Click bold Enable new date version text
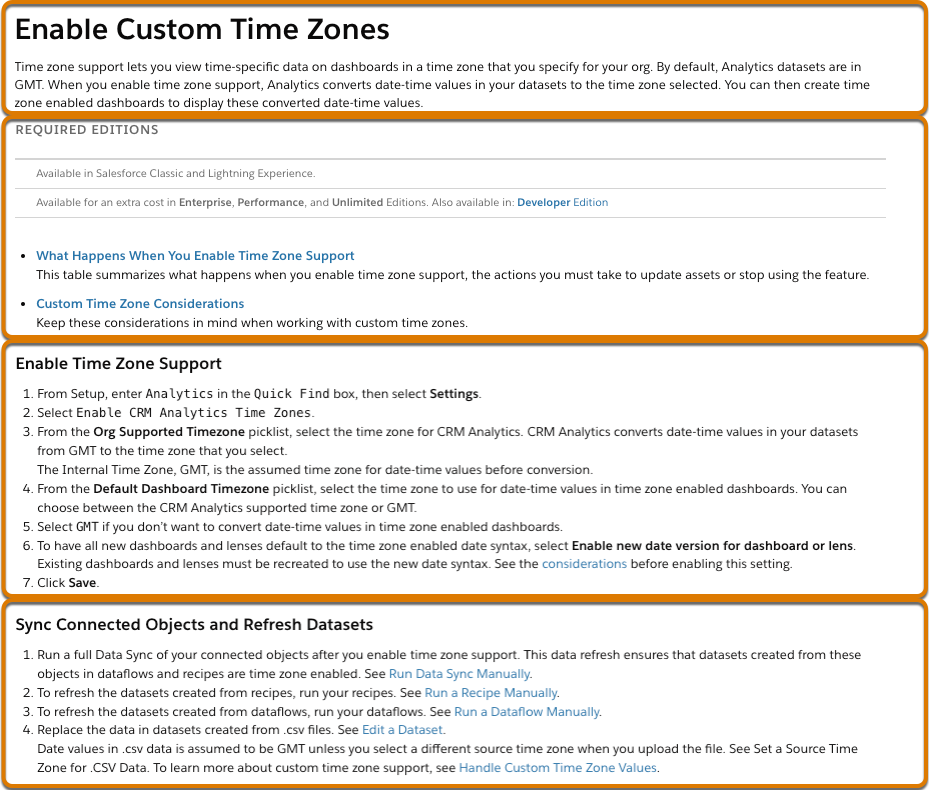 point(712,546)
